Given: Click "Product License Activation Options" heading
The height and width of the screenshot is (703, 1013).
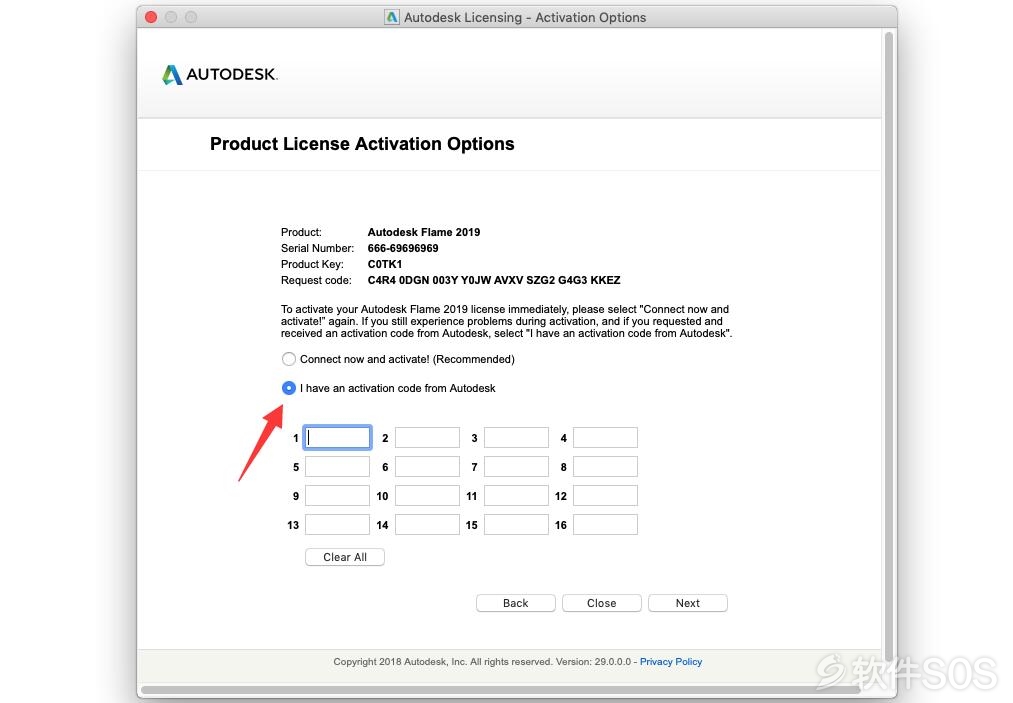Looking at the screenshot, I should [362, 143].
